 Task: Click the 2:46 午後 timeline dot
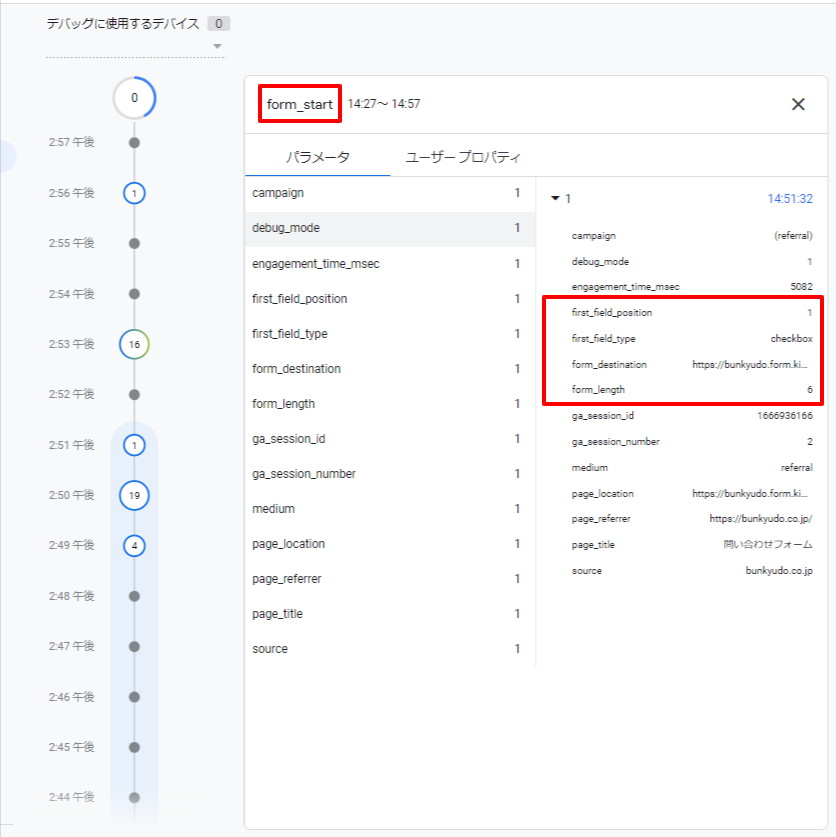tap(135, 697)
